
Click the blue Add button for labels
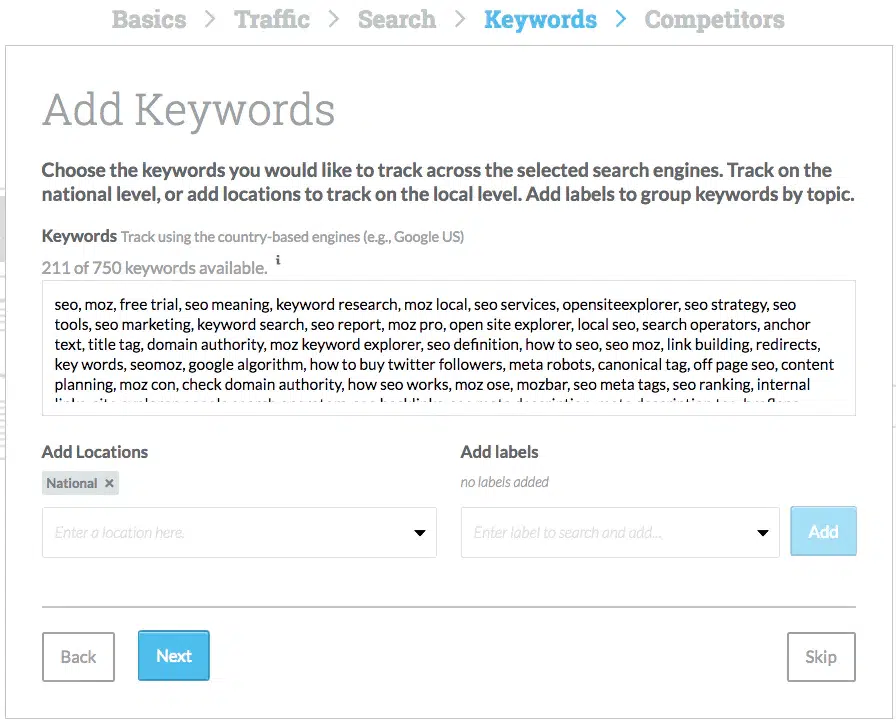tap(823, 531)
